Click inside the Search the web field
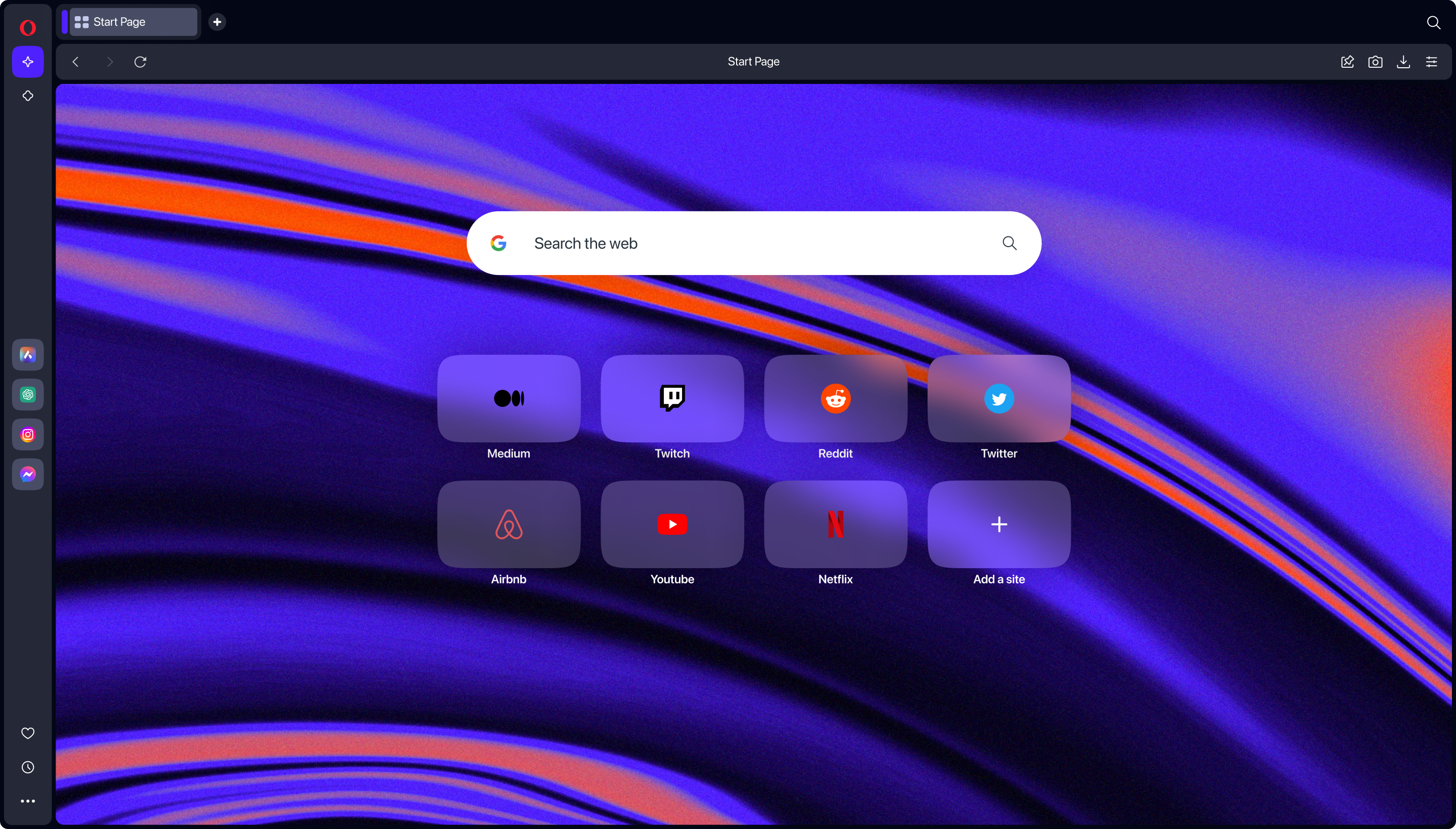The image size is (1456, 829). (x=752, y=243)
